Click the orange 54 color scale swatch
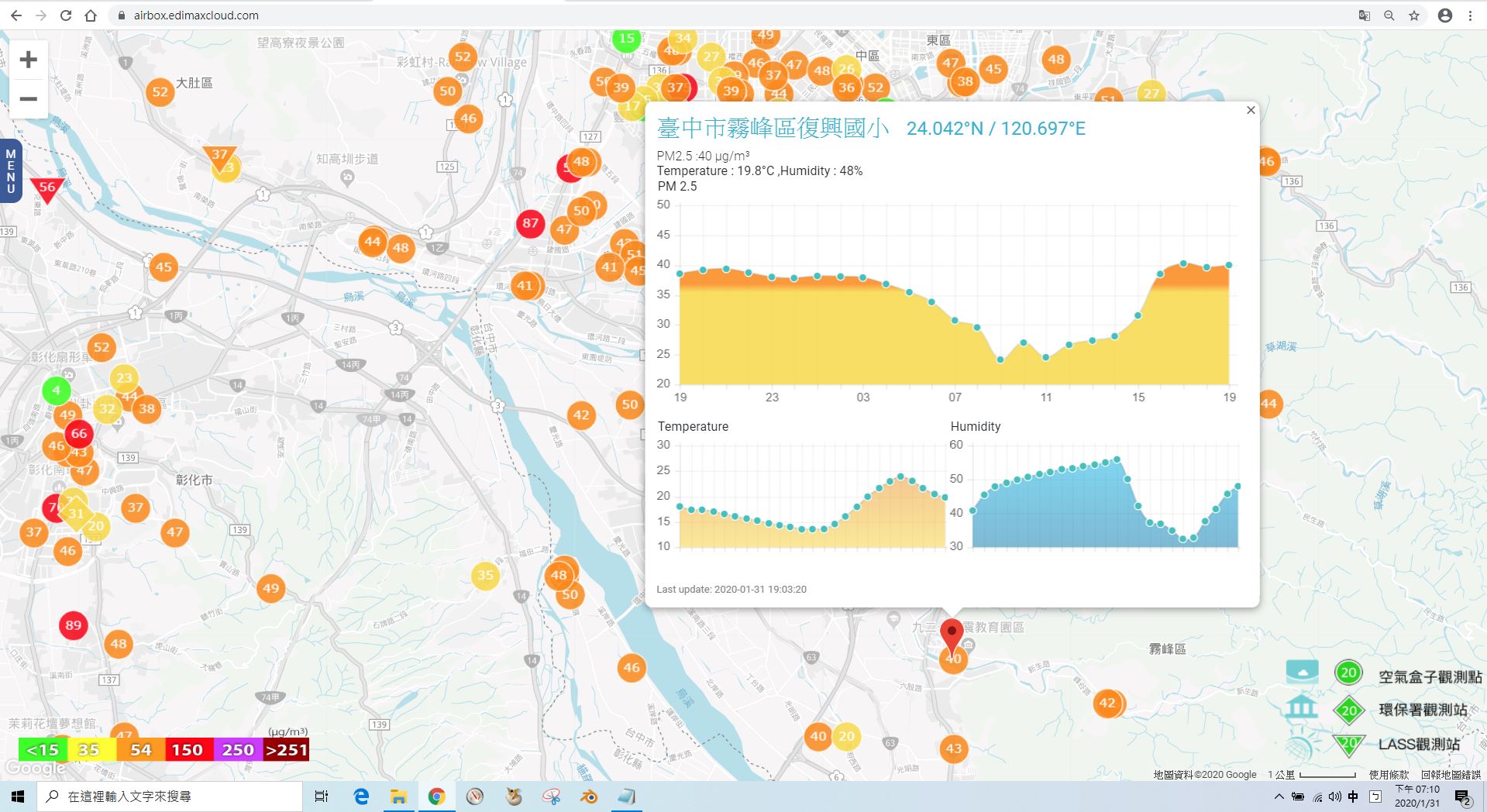Viewport: 1487px width, 812px height. pos(140,749)
